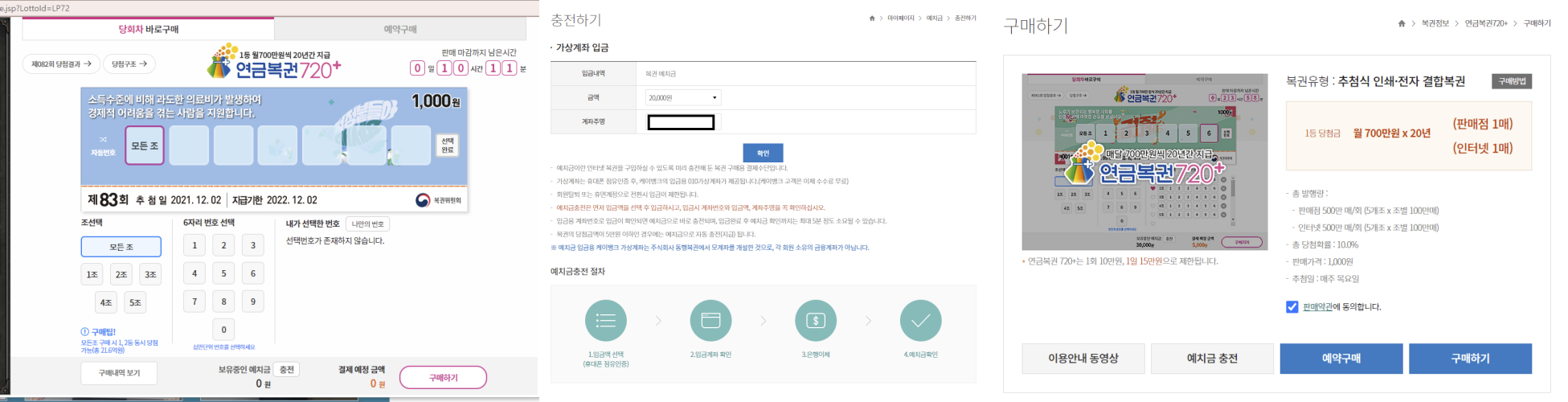Viewport: 1568px width, 402px height.
Task: Select group 2조
Action: (x=121, y=274)
